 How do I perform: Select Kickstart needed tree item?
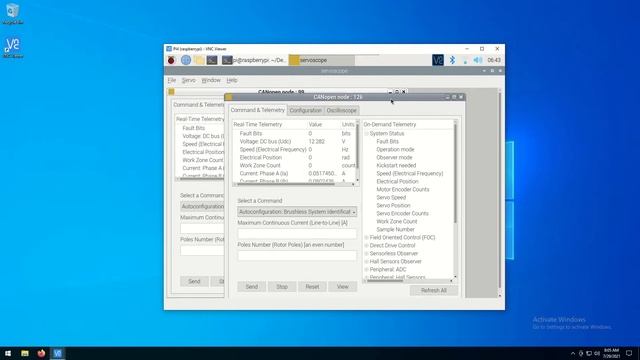pyautogui.click(x=396, y=165)
